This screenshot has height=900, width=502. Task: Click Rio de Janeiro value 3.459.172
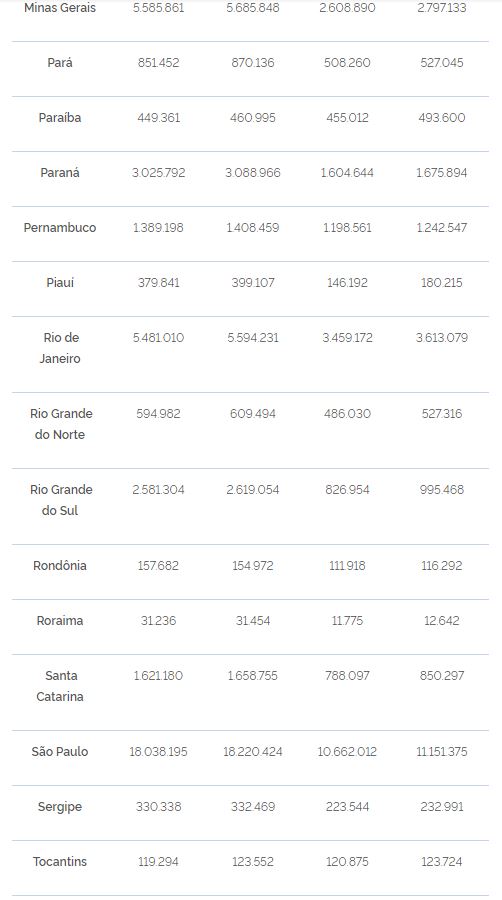tap(347, 338)
